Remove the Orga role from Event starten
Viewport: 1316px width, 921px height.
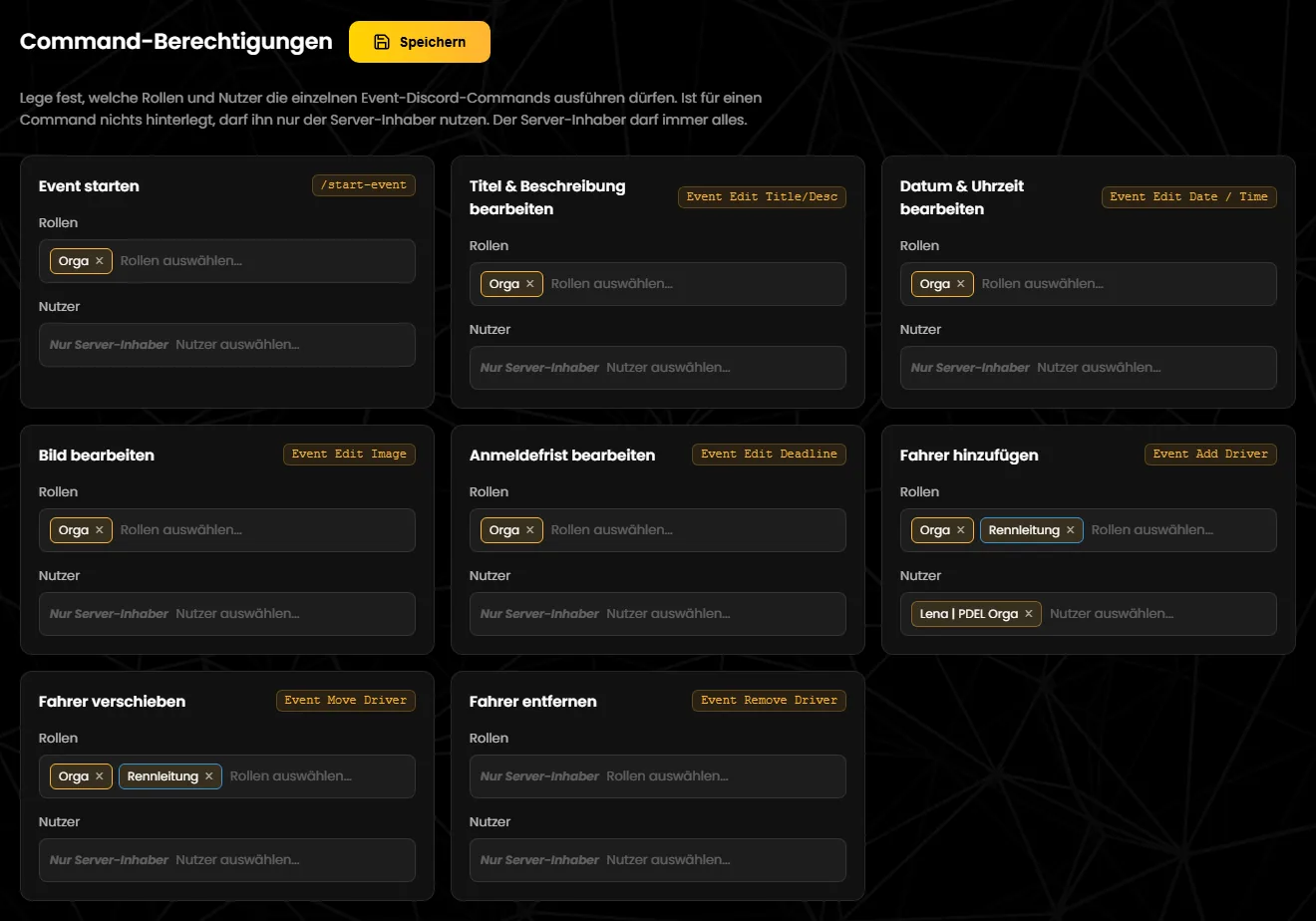100,261
